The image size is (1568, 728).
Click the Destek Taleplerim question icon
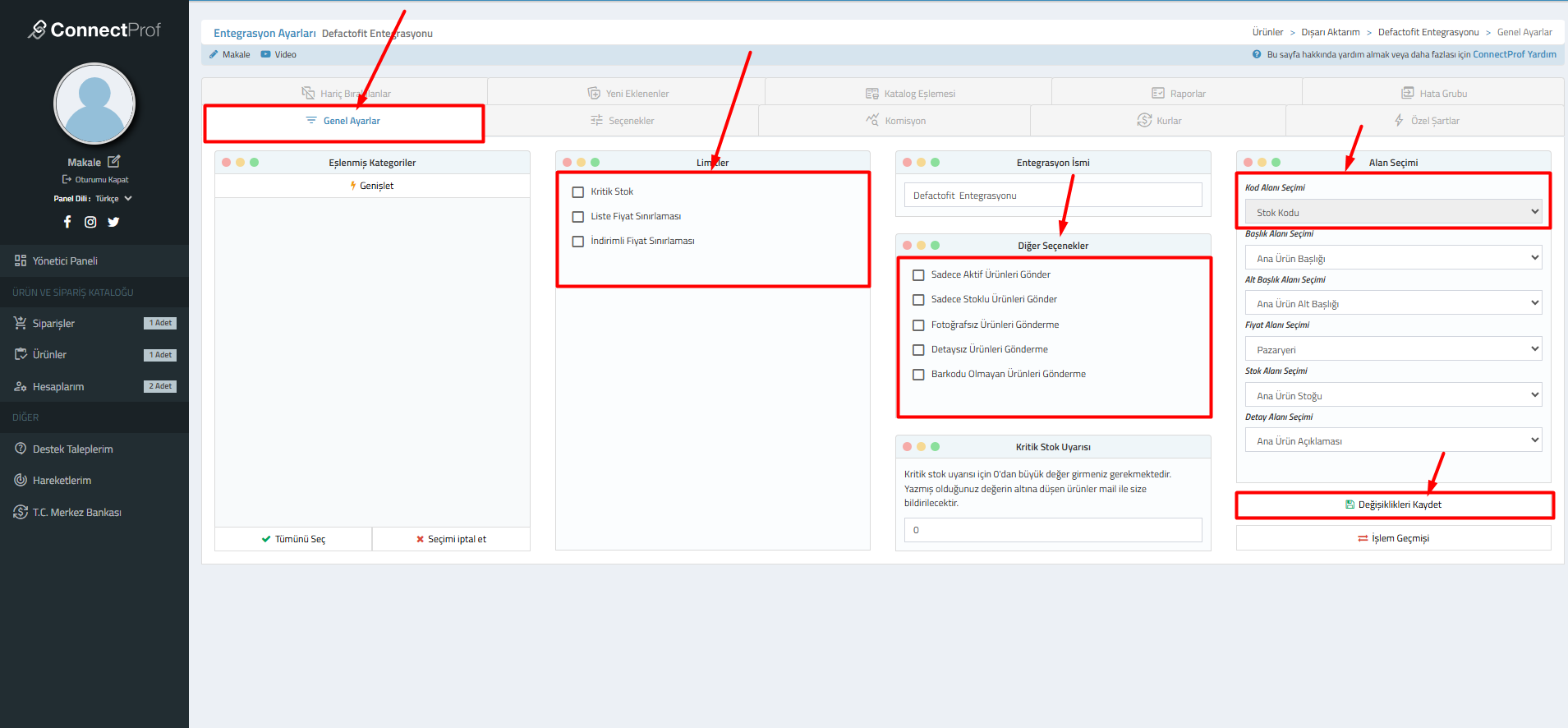point(21,449)
